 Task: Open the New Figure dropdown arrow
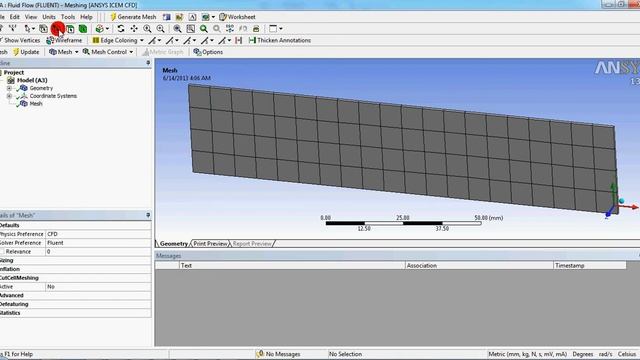(213, 17)
